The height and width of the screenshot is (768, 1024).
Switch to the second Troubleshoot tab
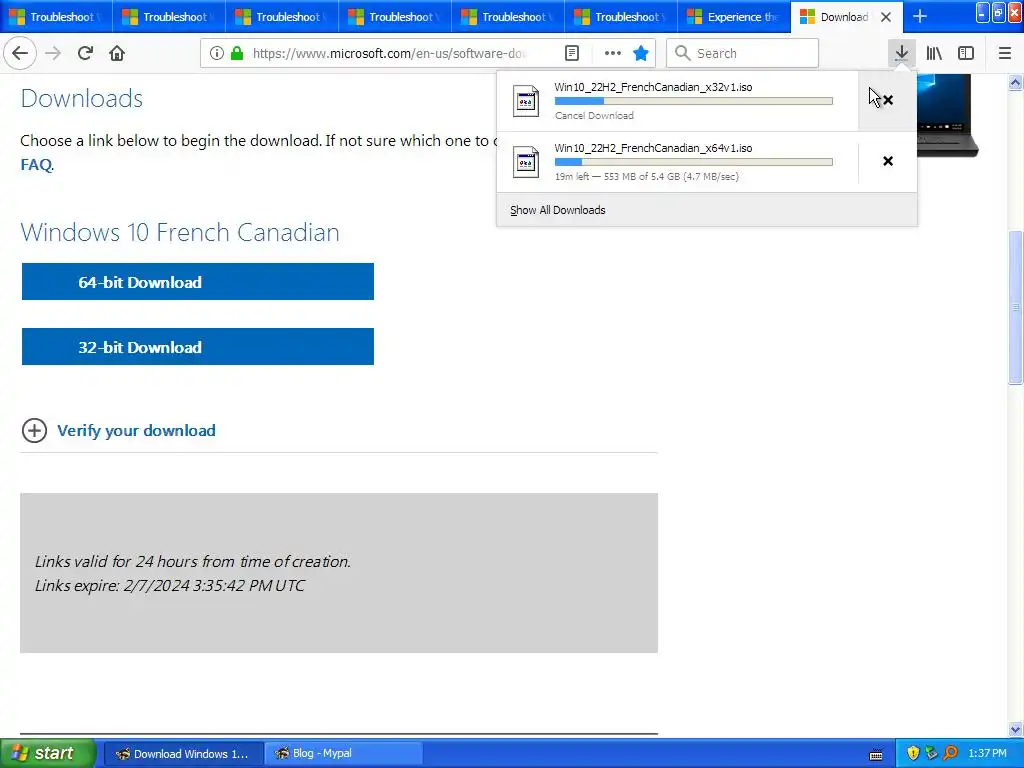pos(169,17)
